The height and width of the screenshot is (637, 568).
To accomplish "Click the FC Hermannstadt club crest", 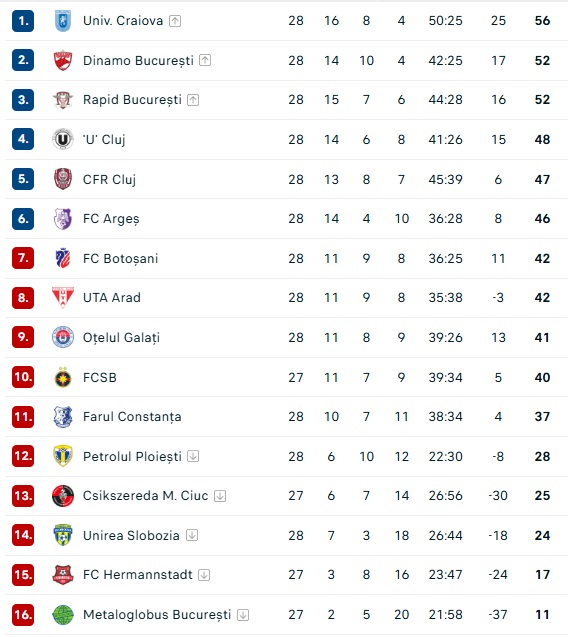I will (63, 575).
